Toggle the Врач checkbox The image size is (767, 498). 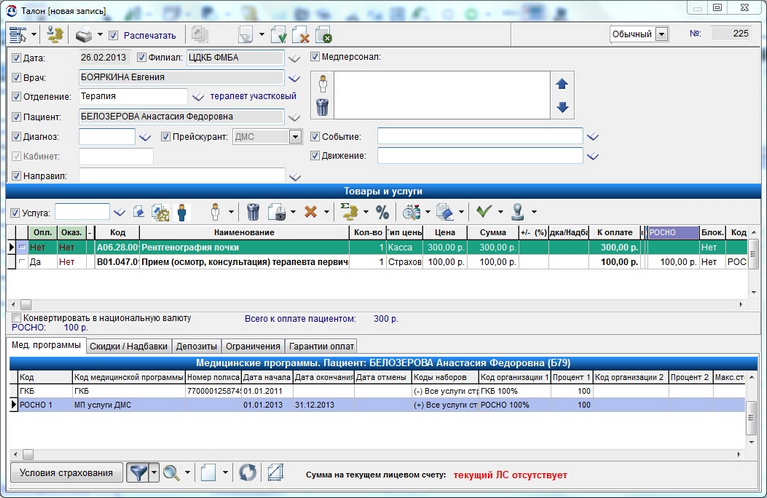[x=17, y=78]
